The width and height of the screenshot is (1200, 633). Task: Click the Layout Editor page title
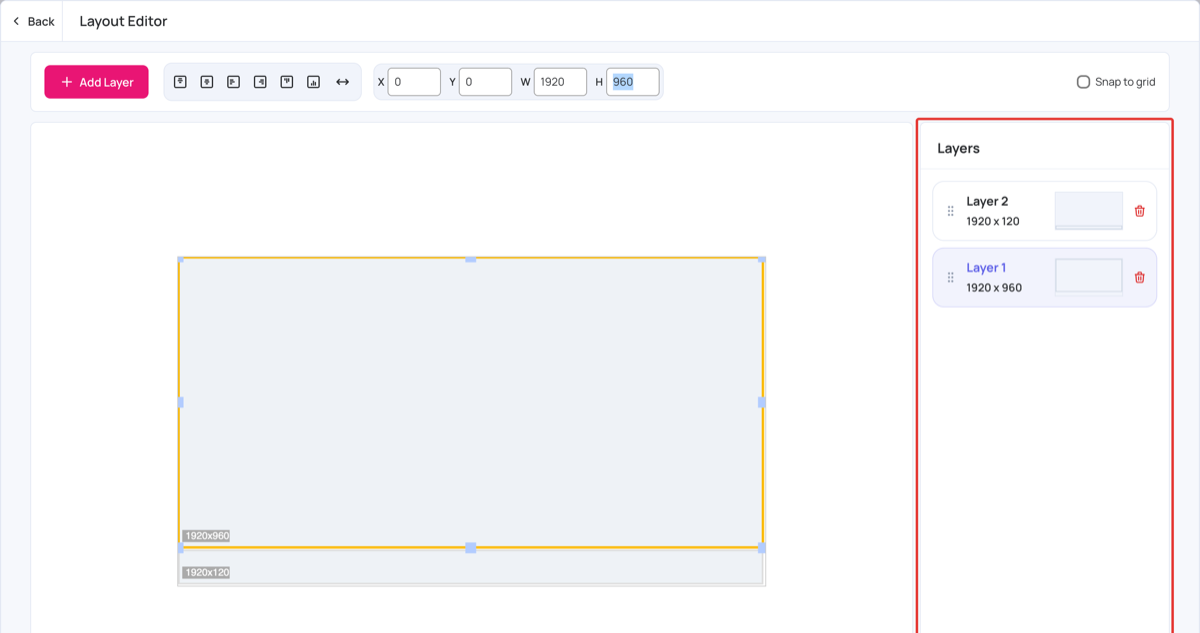pos(123,21)
